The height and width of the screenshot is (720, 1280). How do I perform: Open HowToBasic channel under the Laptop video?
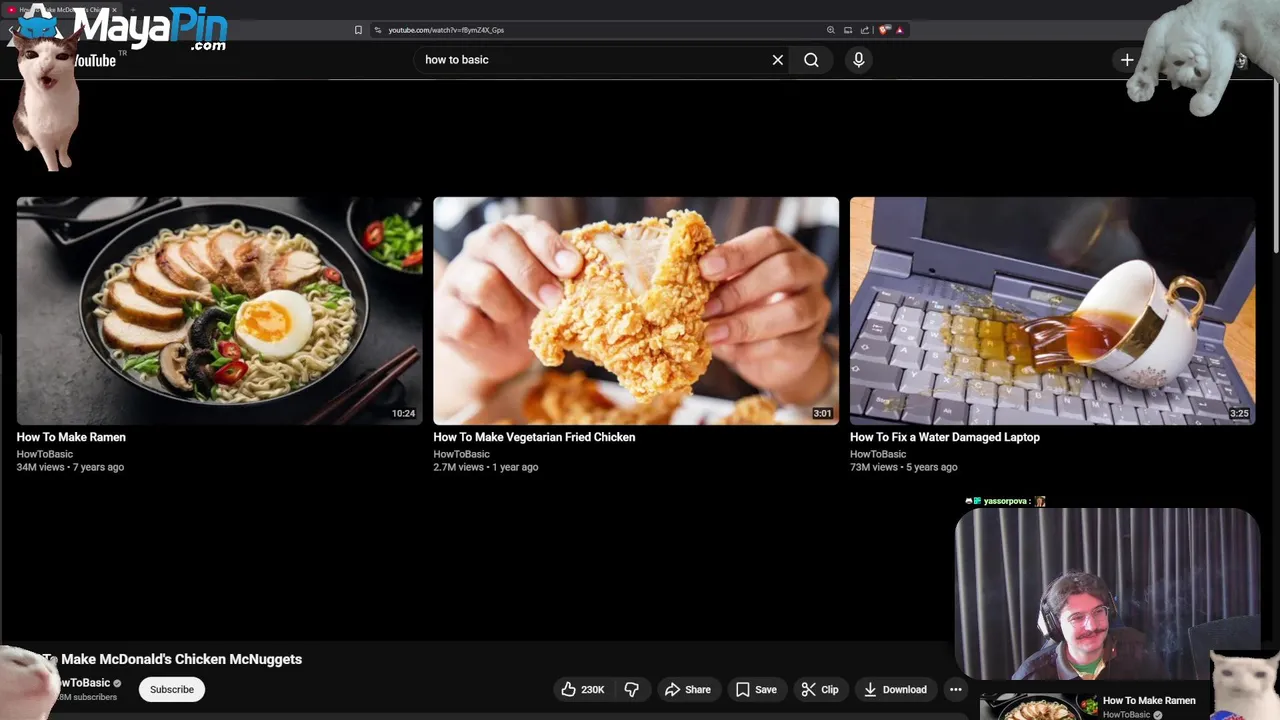click(x=878, y=454)
